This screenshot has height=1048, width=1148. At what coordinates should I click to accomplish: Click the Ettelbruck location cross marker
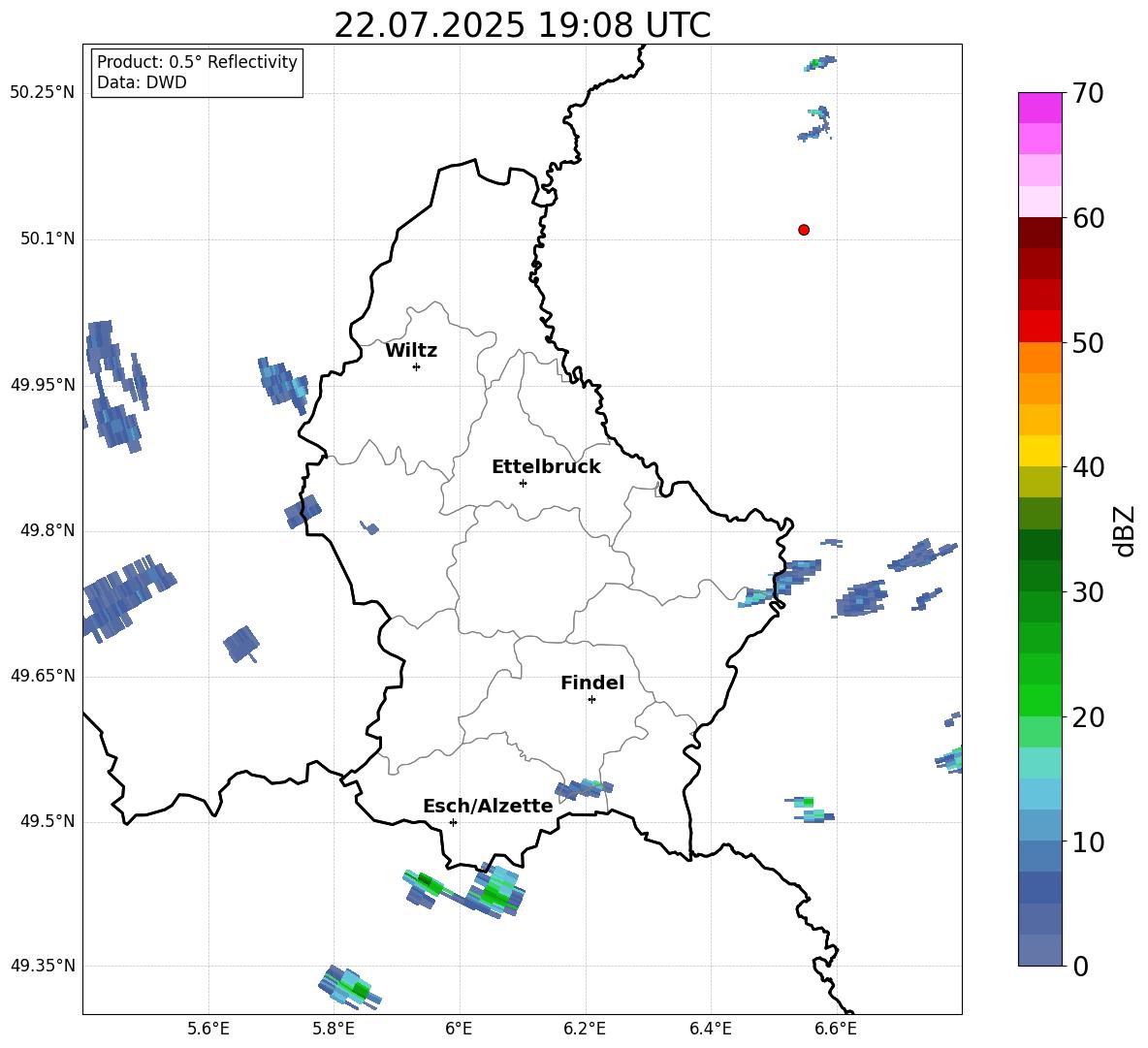(x=523, y=483)
